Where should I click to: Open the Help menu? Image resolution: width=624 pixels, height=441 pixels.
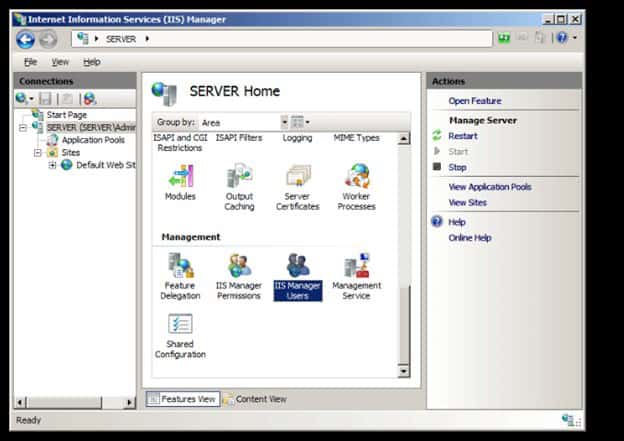coord(92,62)
